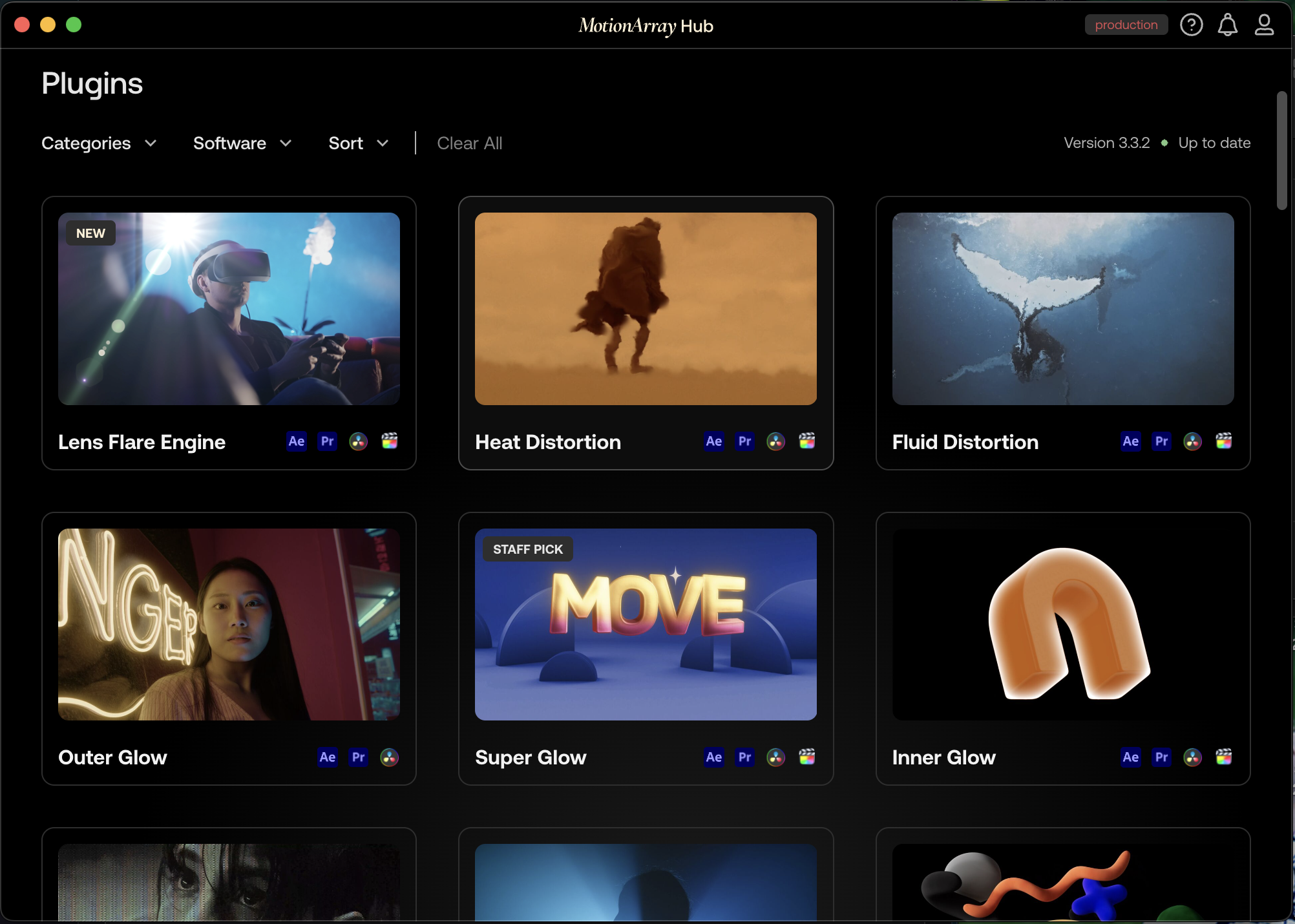Click the production environment badge

pos(1126,25)
